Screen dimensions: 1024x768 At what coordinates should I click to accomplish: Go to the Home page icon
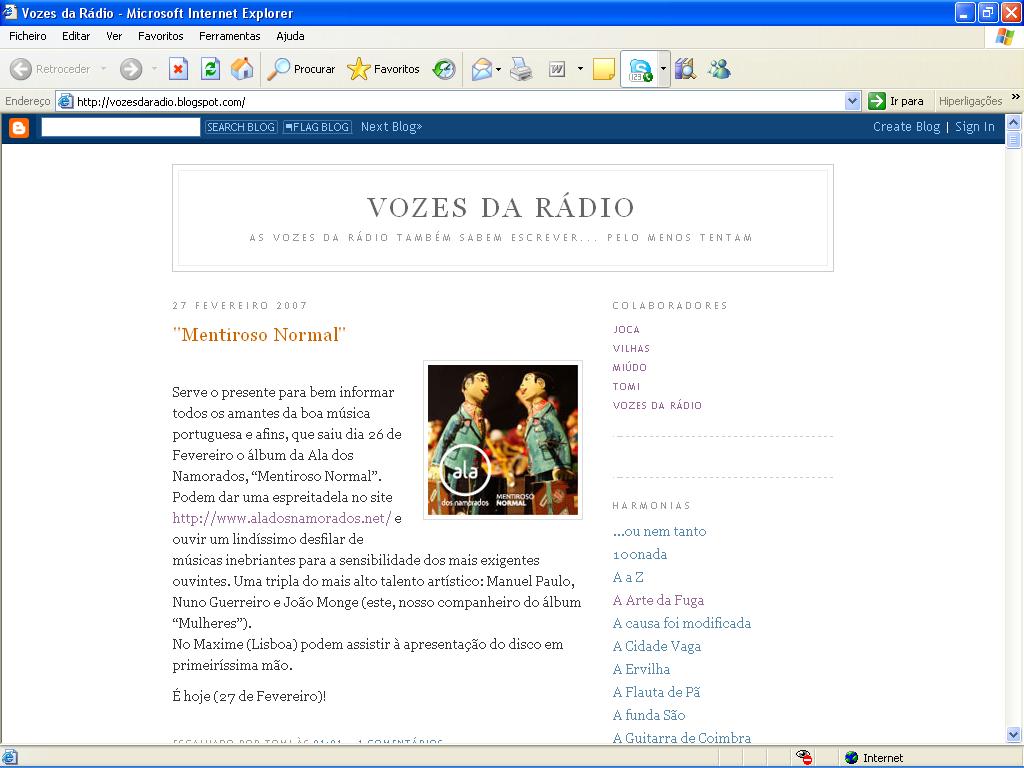242,69
